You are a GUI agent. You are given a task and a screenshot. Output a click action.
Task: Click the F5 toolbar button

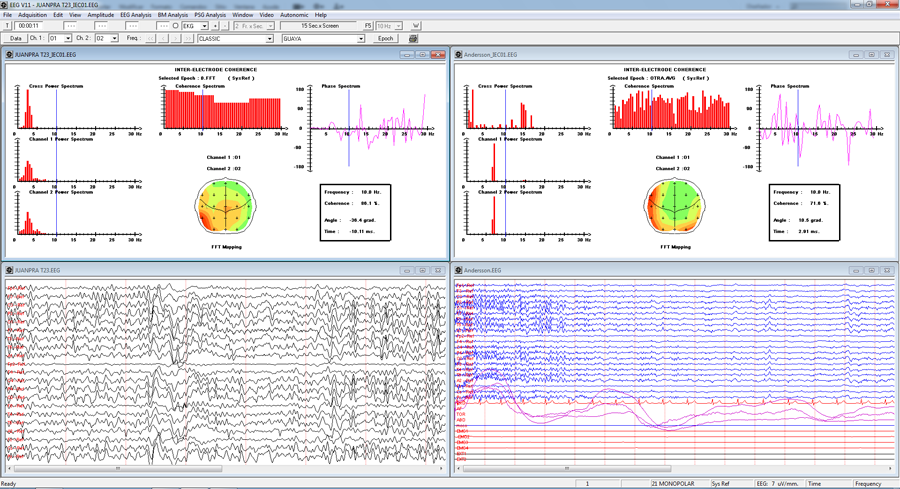(368, 26)
